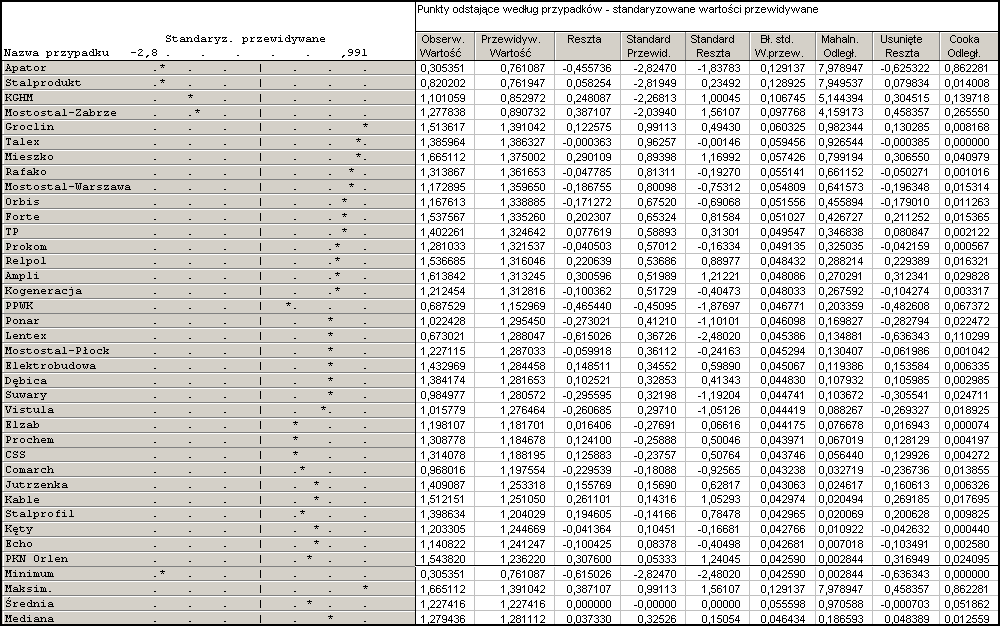Select the Minimum summary row label

click(x=29, y=574)
